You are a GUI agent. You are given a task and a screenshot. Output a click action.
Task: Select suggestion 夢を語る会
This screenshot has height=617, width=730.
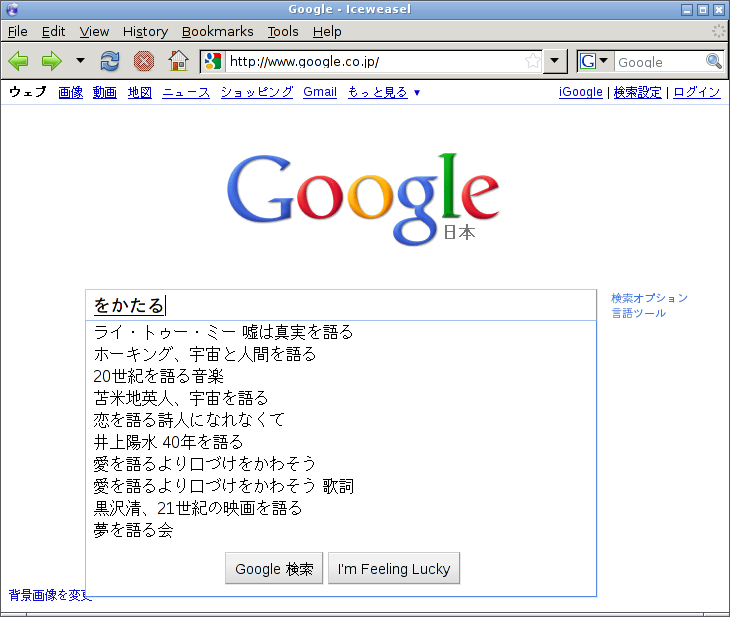pos(341,530)
